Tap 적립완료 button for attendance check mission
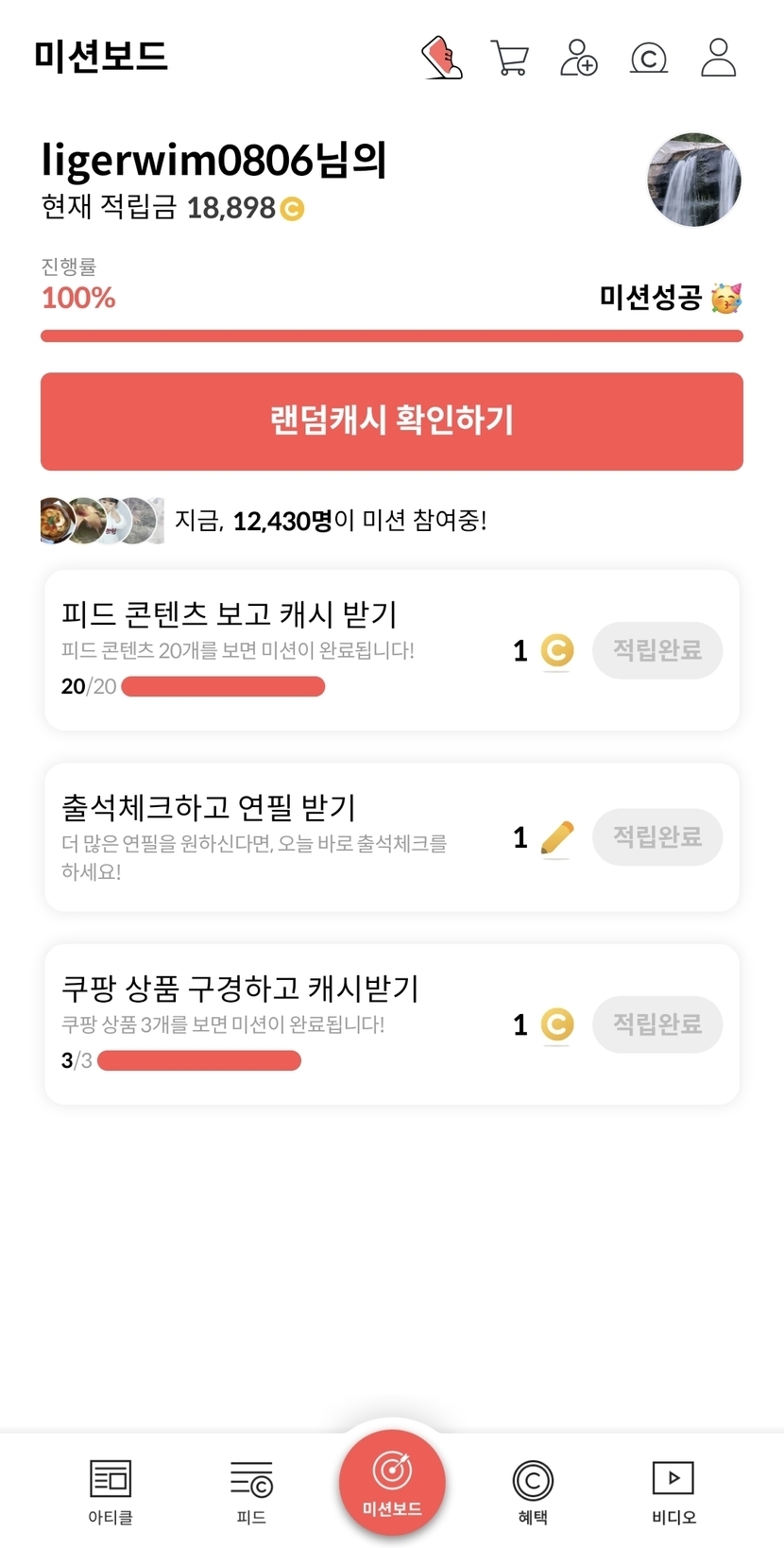Screen dimensions: 784x1548 [x=657, y=837]
